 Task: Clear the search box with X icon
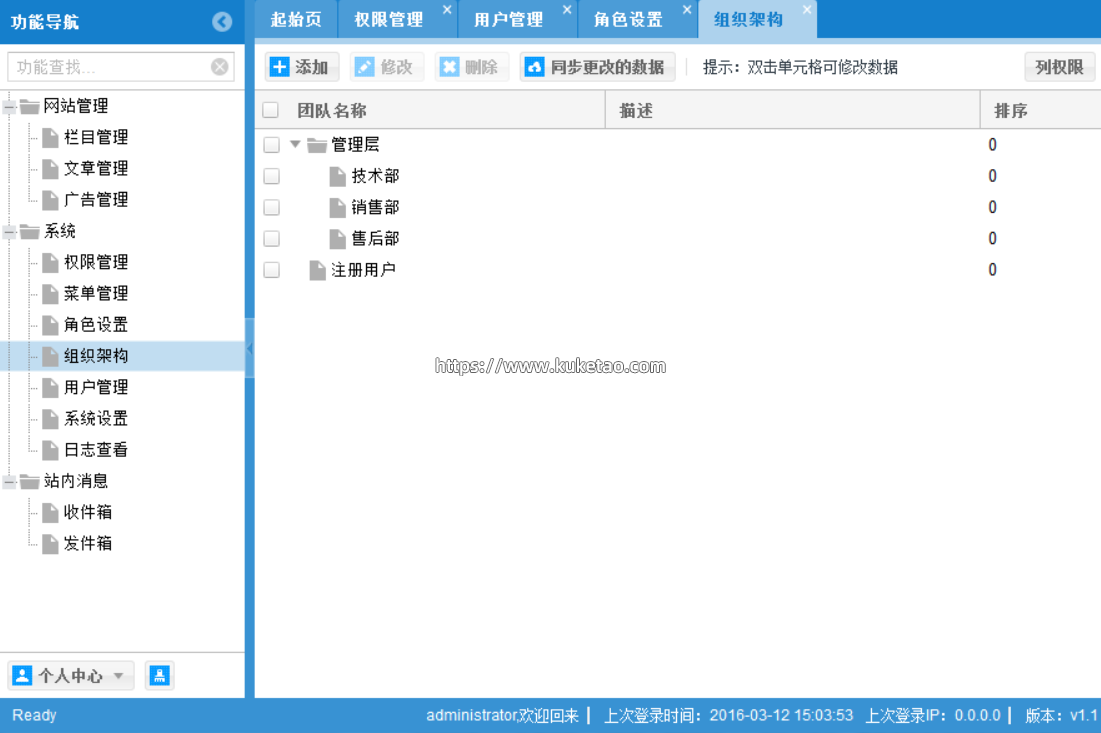point(220,67)
